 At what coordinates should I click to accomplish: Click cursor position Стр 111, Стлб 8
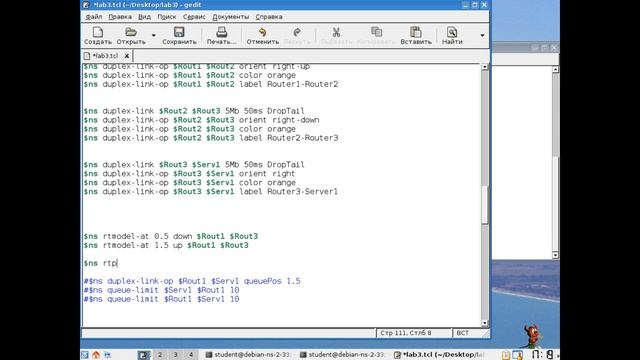click(406, 333)
